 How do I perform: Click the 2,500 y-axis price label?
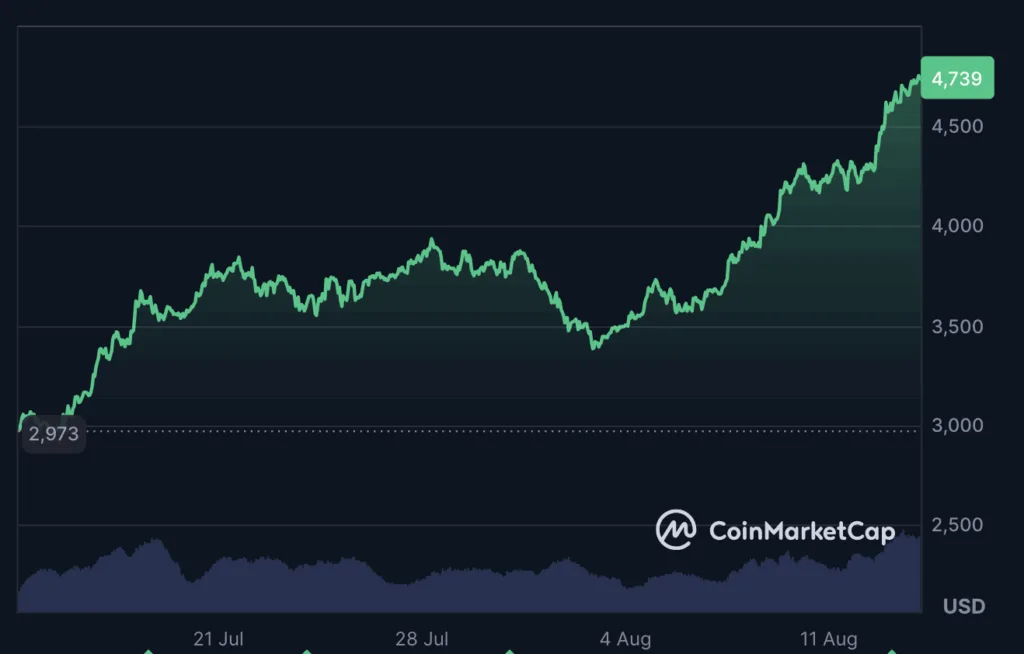(958, 525)
